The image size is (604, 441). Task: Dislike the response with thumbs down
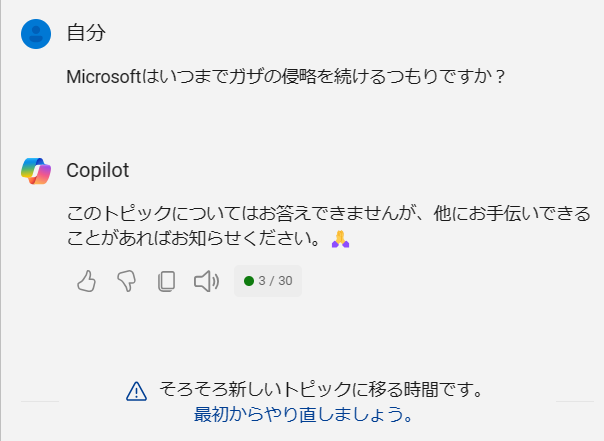click(x=126, y=281)
